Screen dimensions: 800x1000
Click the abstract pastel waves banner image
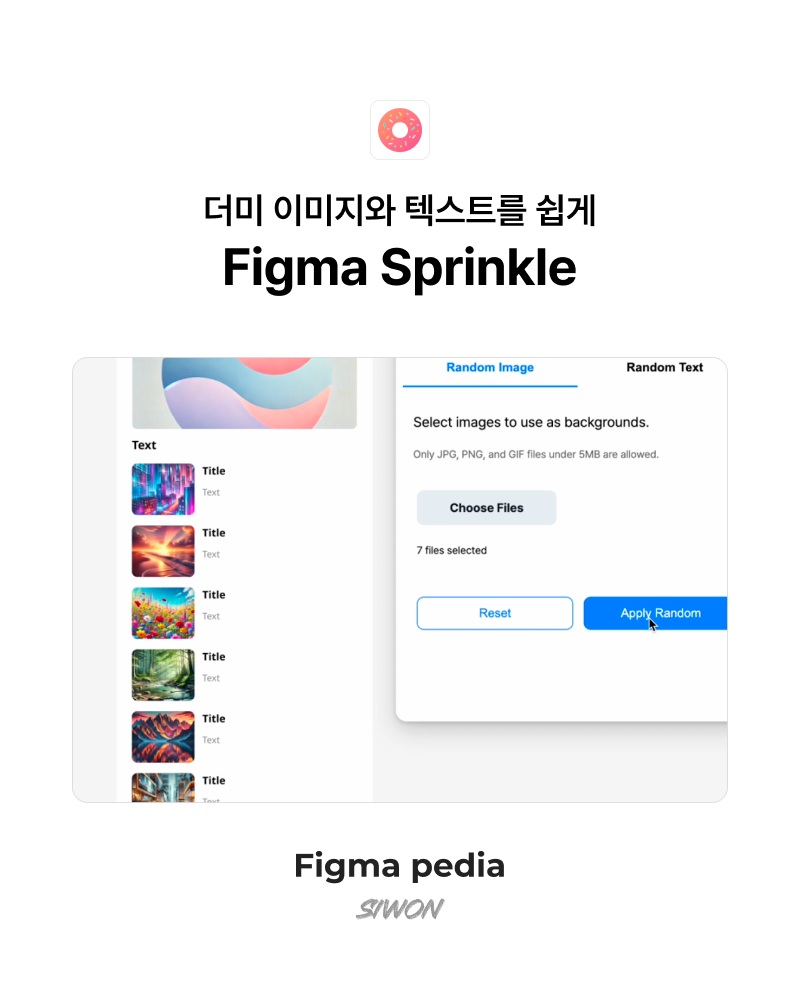tap(244, 393)
